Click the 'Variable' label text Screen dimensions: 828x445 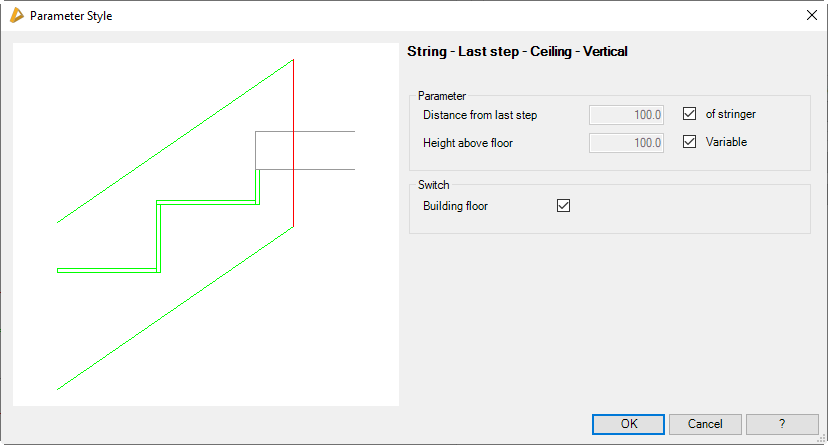click(x=726, y=142)
